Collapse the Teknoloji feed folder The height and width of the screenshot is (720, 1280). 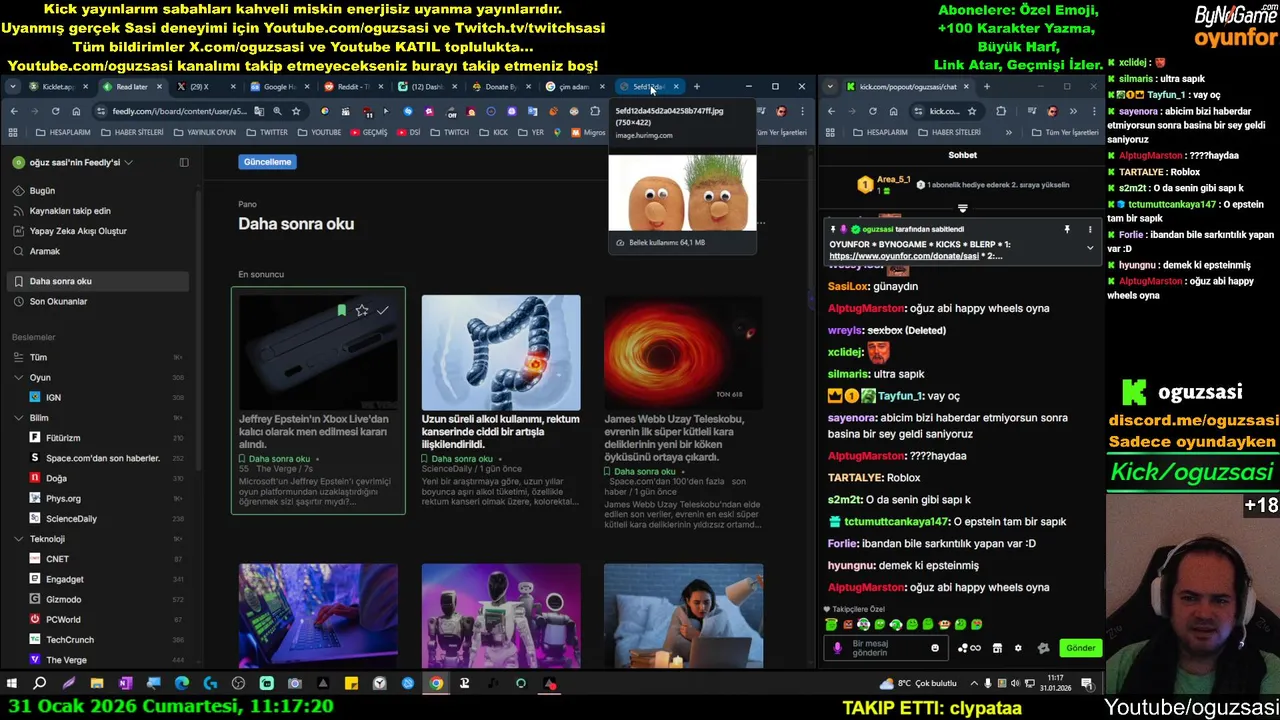click(x=19, y=539)
